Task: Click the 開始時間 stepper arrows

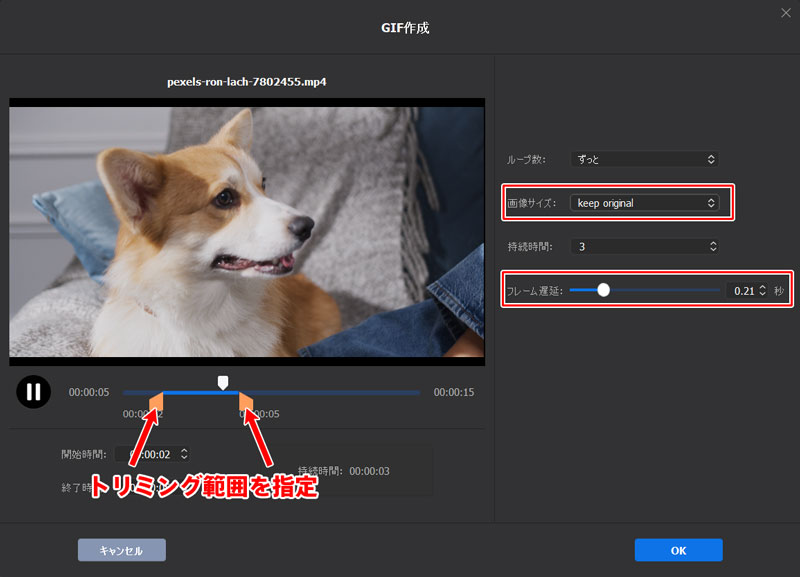Action: 183,454
